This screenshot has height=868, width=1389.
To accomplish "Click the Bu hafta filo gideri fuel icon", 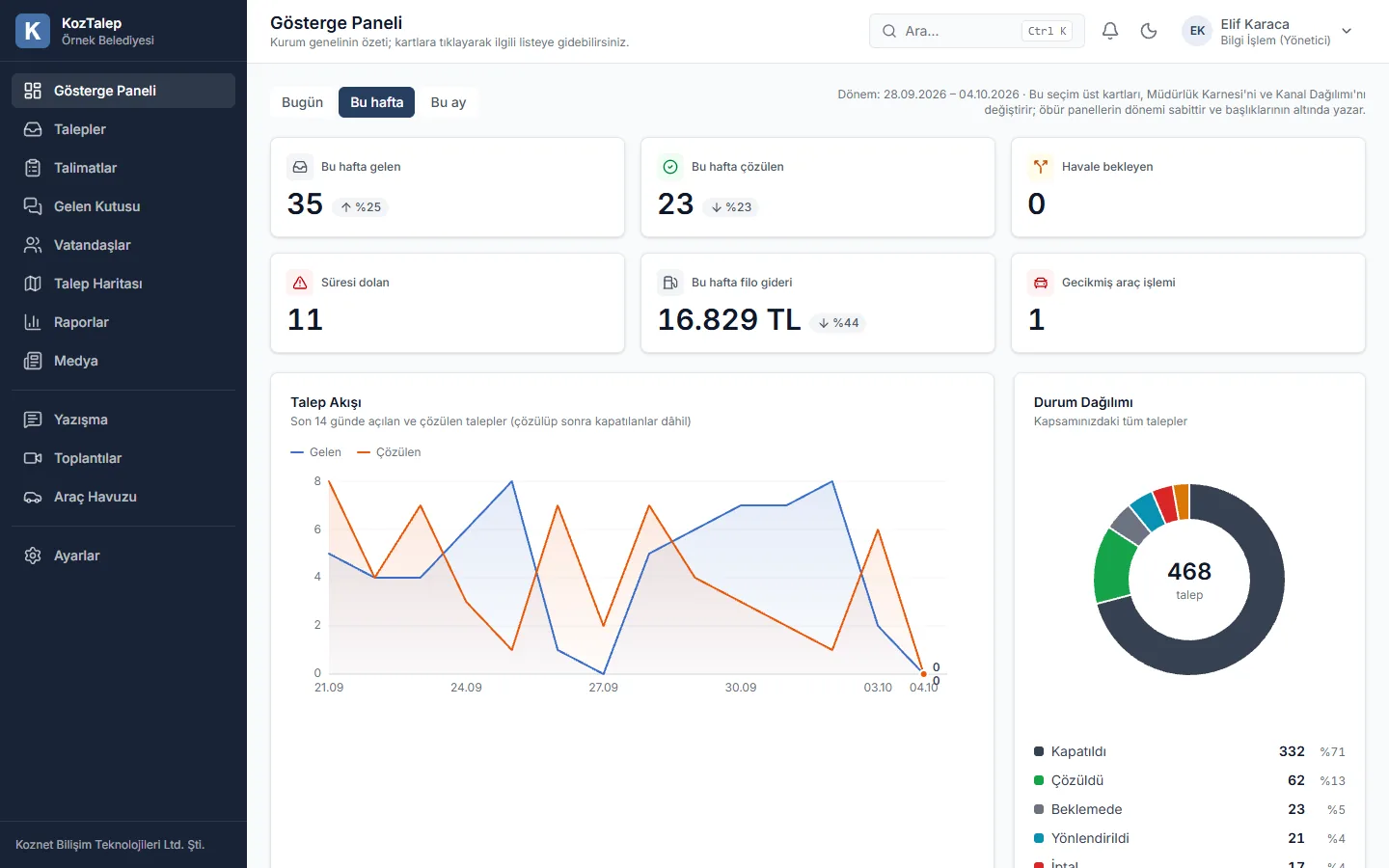I will click(x=670, y=283).
